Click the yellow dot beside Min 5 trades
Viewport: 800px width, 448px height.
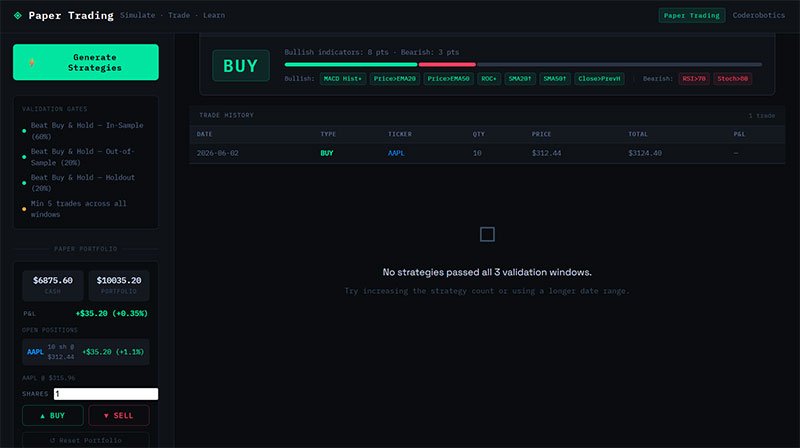click(24, 209)
